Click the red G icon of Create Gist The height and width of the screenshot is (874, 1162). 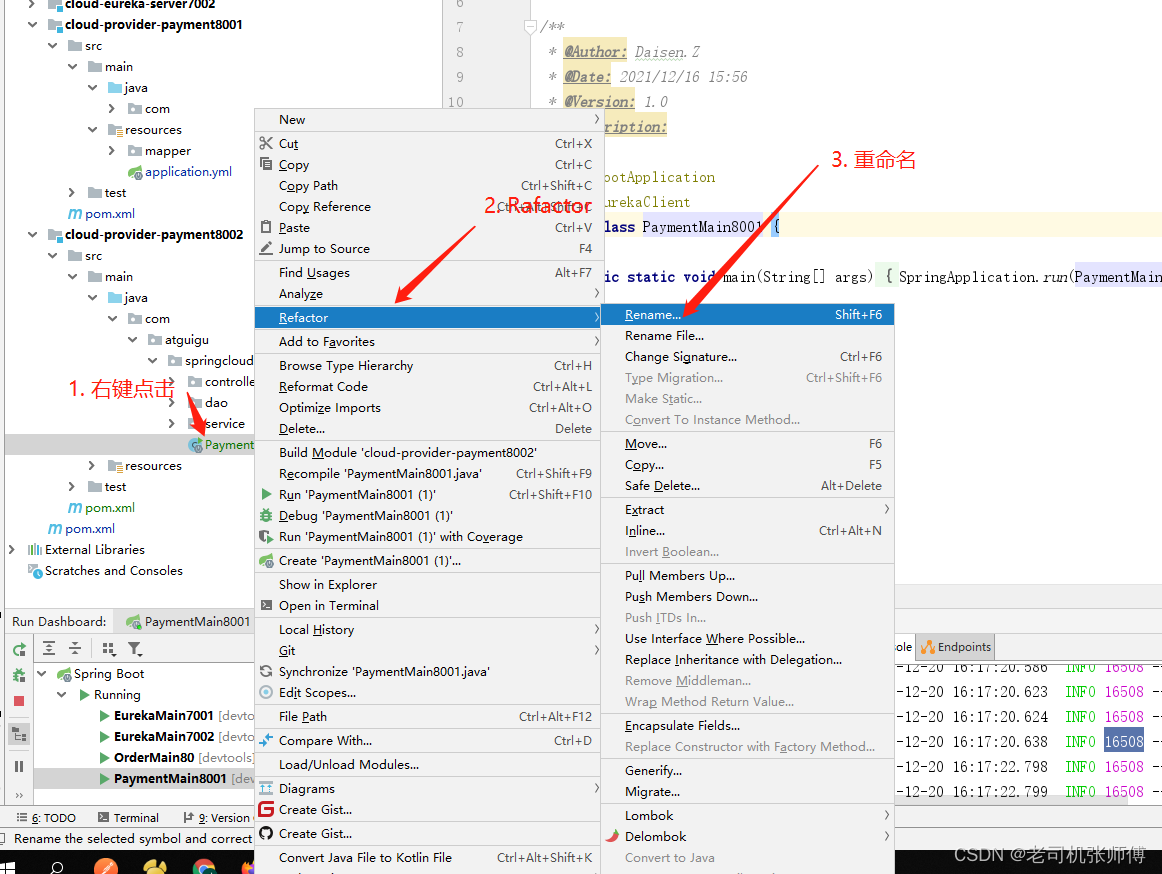pos(266,809)
